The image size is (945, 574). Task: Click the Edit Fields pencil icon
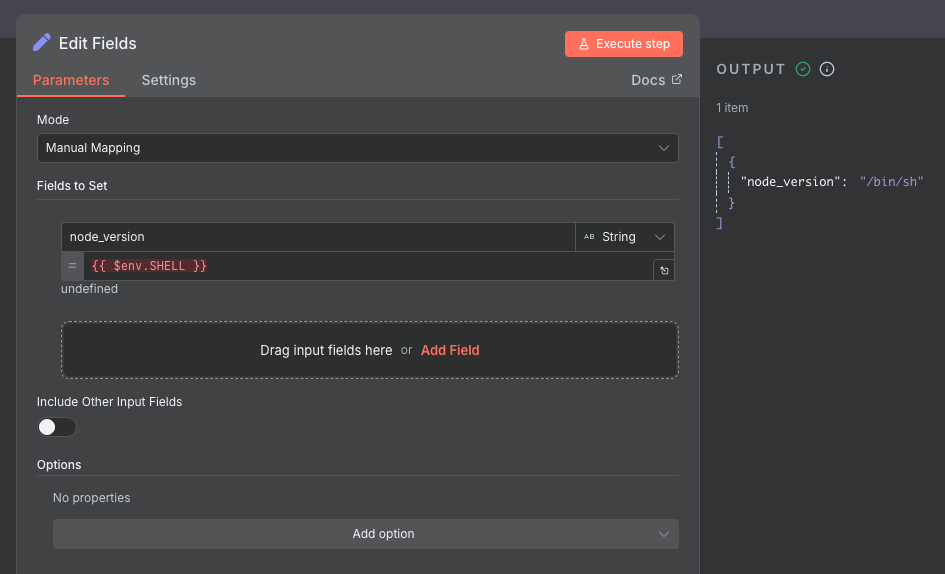click(x=42, y=43)
